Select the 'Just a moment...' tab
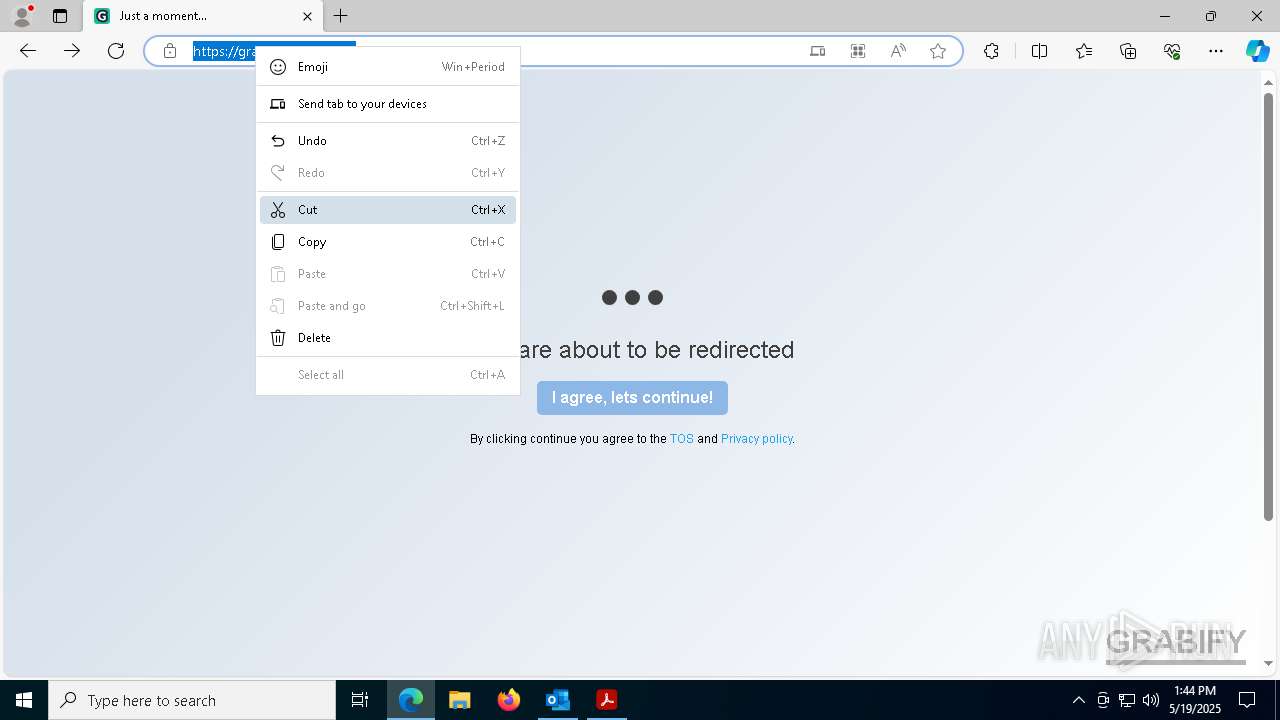 pyautogui.click(x=203, y=16)
